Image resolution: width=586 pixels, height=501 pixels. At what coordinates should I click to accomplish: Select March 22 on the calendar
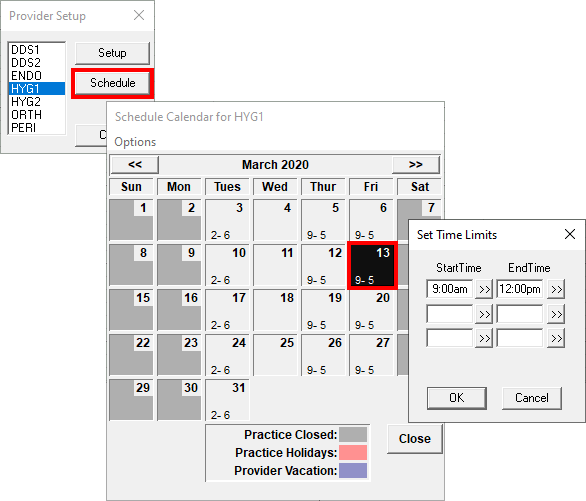coord(131,355)
